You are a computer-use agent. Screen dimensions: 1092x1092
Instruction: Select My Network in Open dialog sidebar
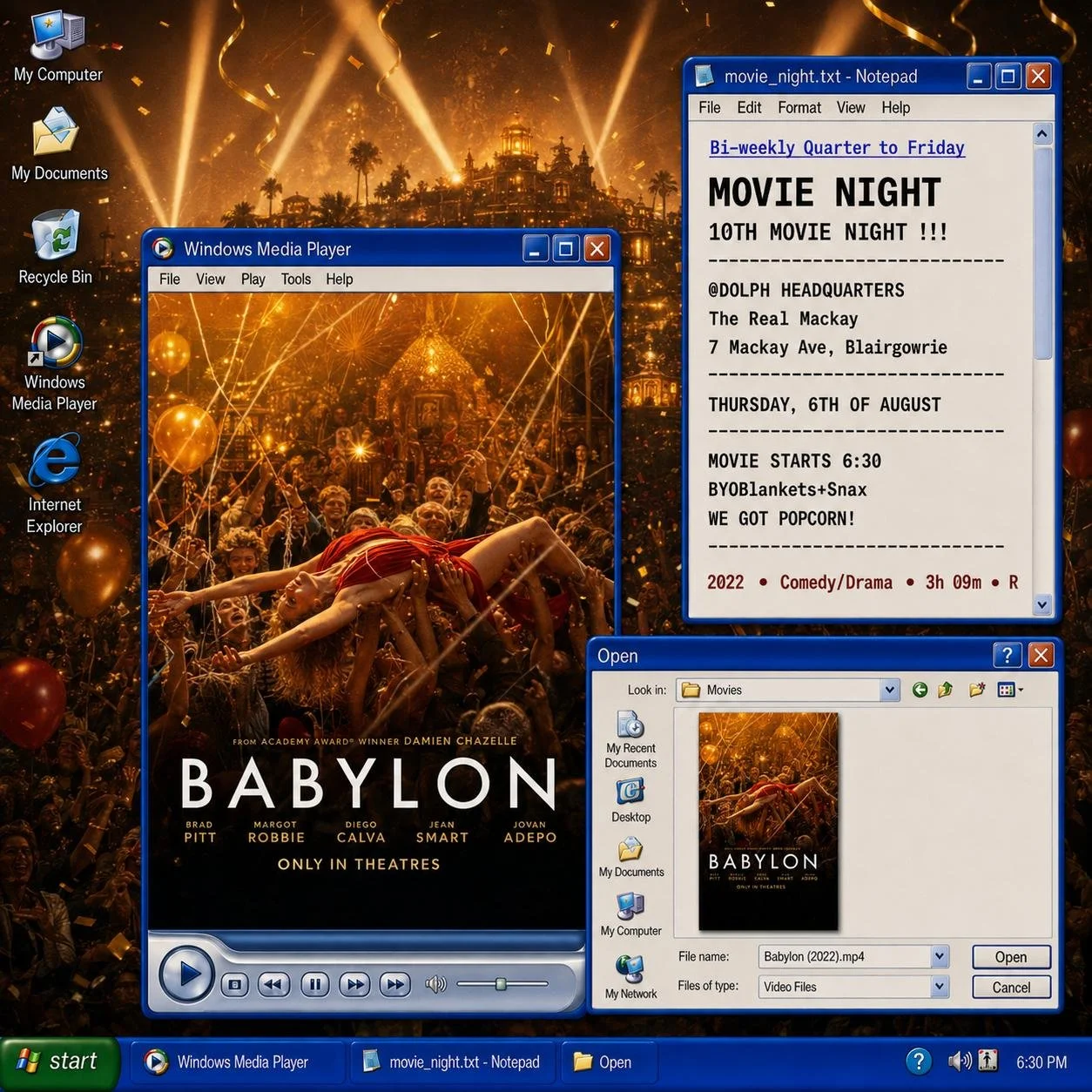pos(630,977)
